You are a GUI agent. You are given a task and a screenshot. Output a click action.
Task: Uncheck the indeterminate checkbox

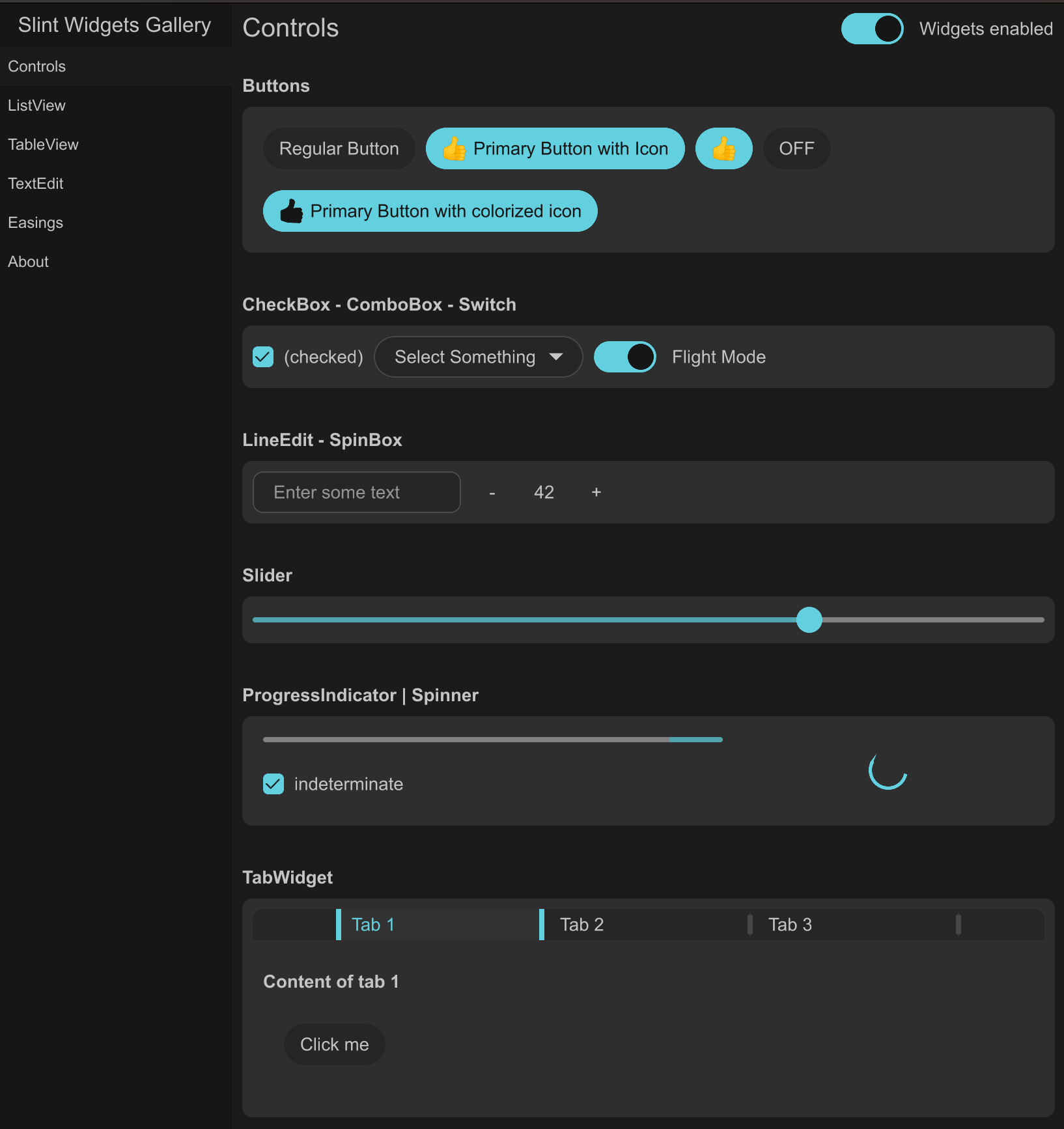coord(273,785)
